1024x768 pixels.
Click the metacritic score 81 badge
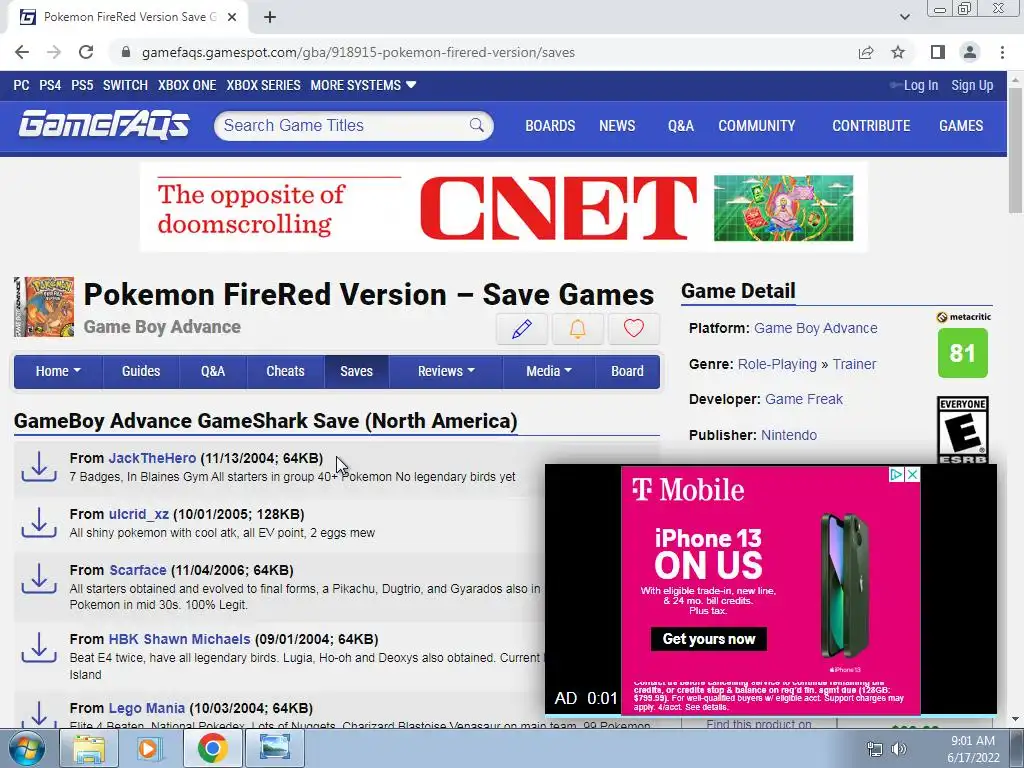(x=963, y=353)
